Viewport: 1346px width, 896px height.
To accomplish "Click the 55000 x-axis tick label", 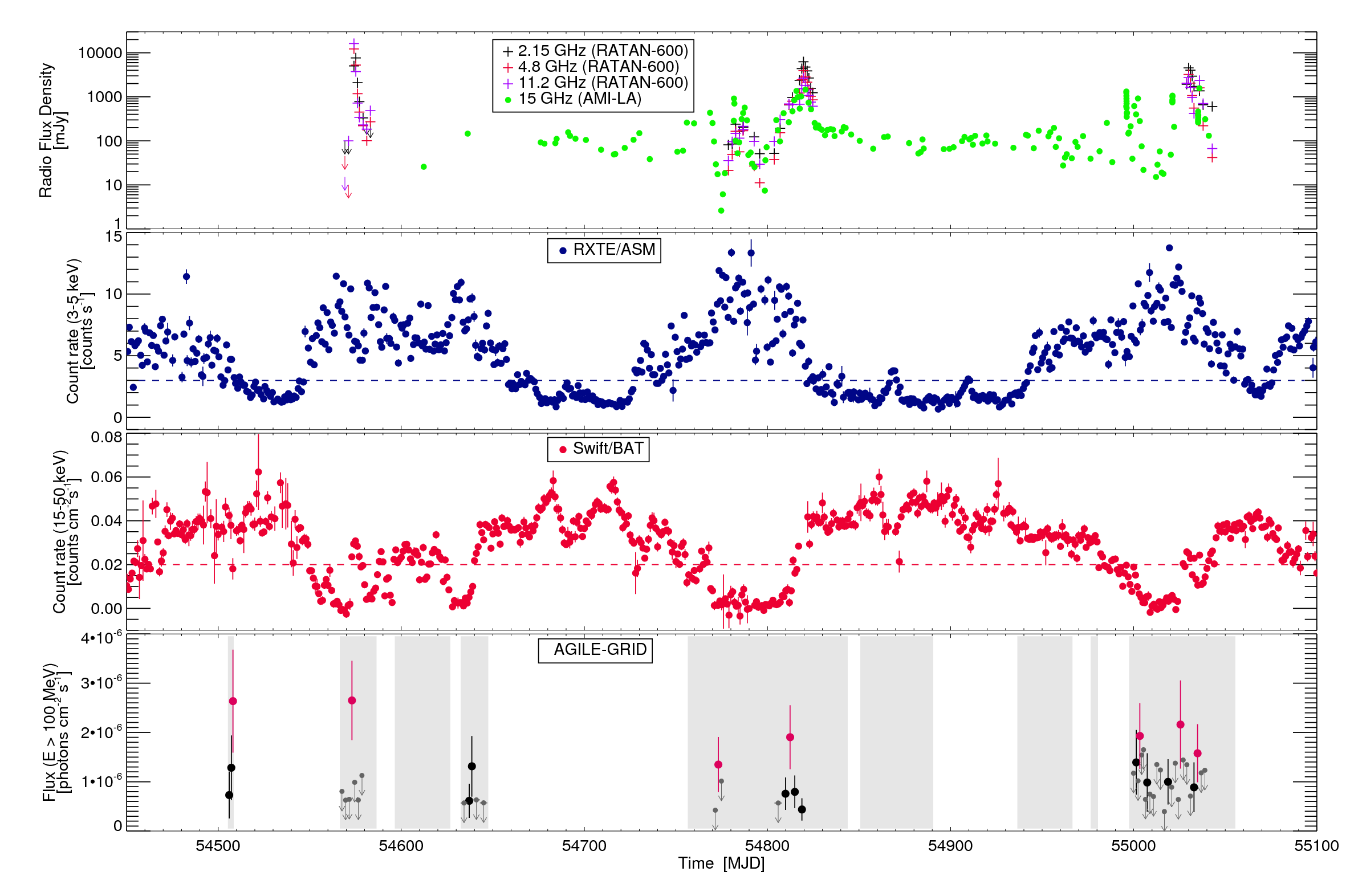I will click(x=1133, y=846).
